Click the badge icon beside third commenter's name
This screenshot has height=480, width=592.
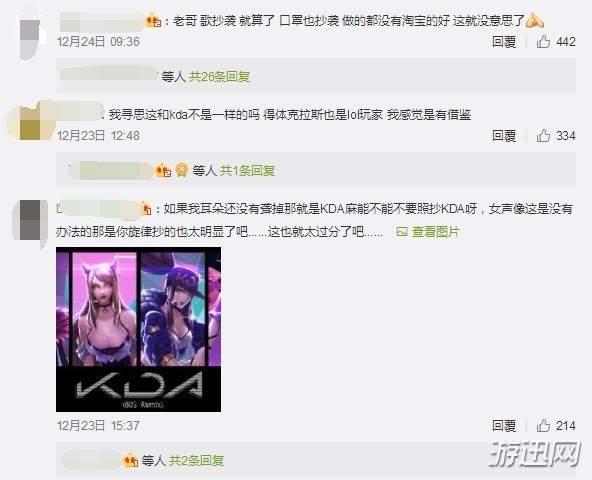click(146, 209)
